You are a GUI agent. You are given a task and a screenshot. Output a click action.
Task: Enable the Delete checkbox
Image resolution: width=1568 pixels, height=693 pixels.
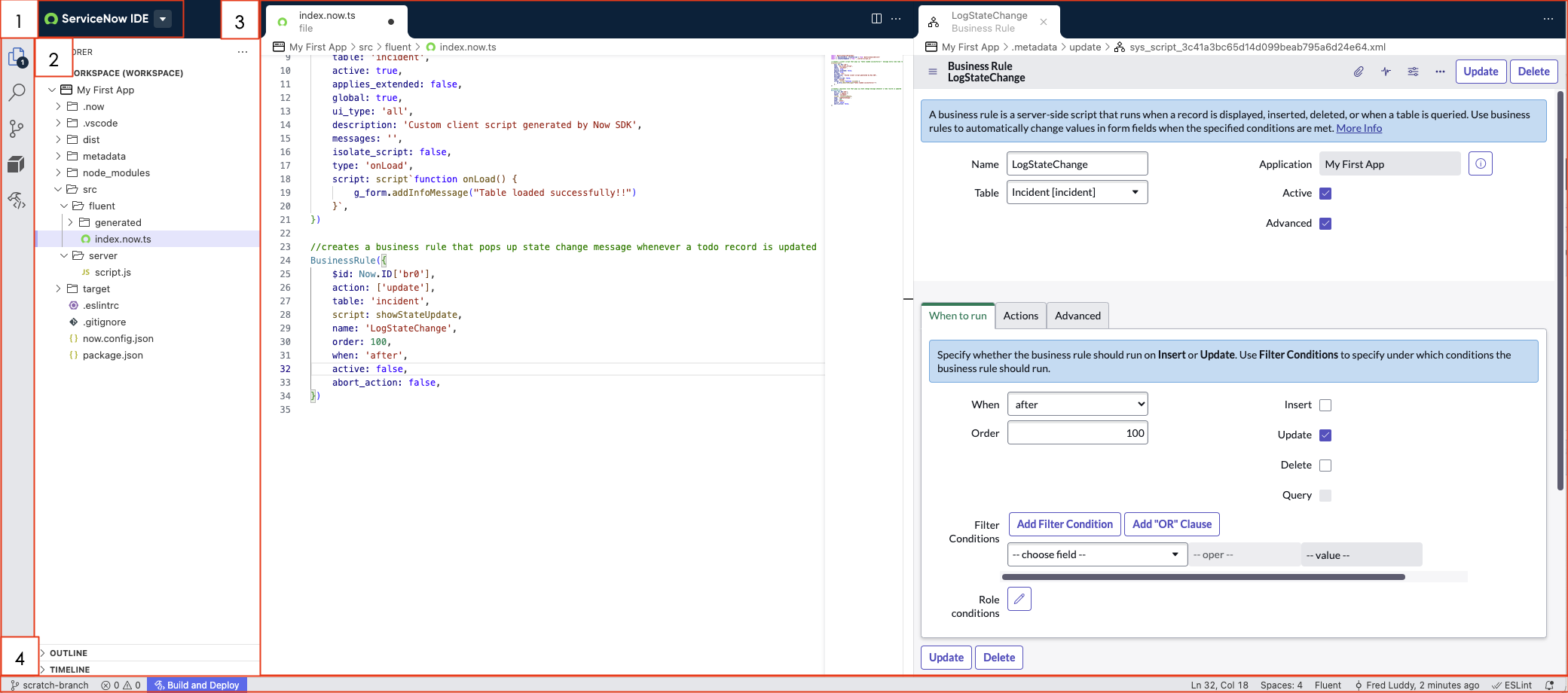(x=1325, y=466)
